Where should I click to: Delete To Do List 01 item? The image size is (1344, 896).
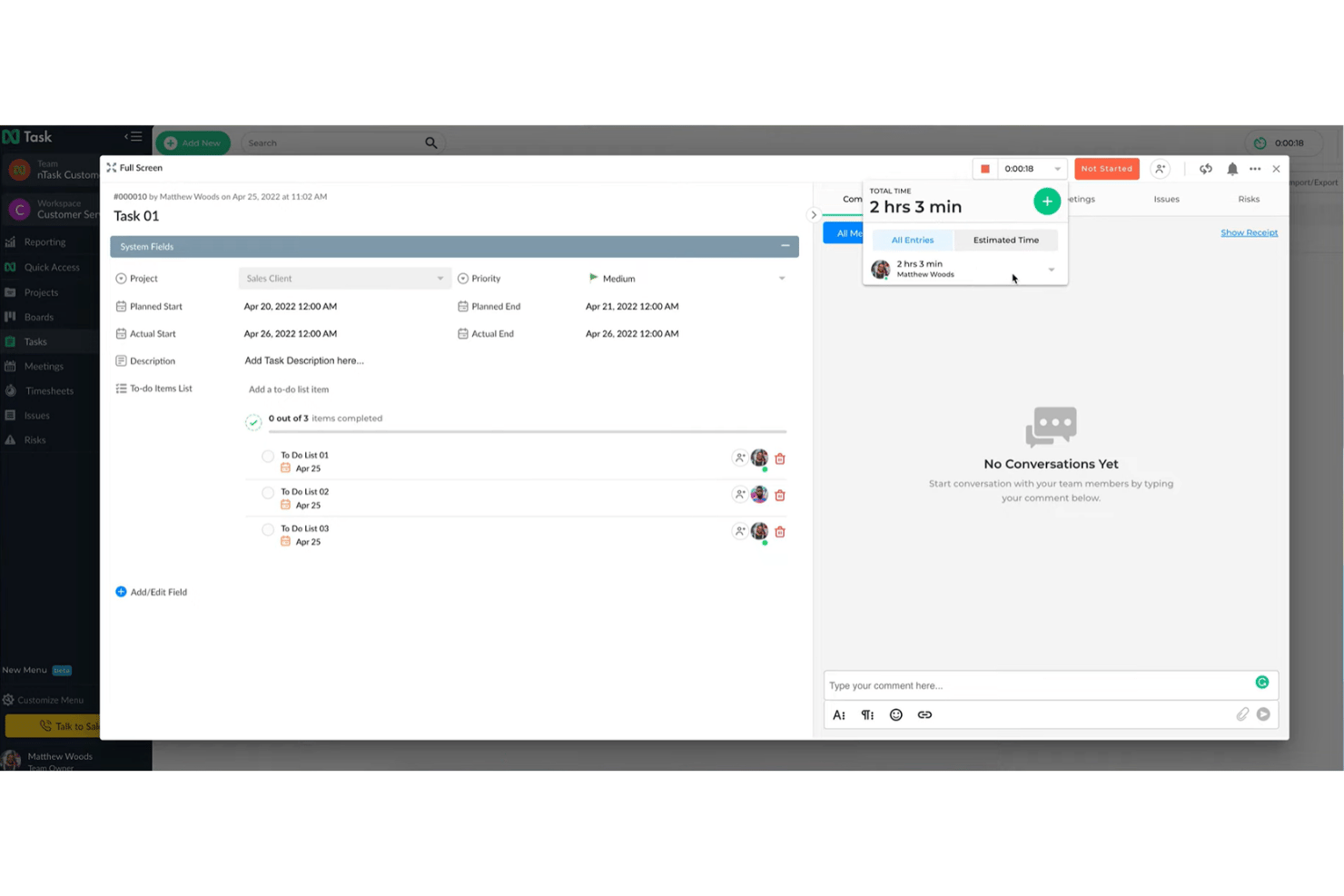[x=780, y=458]
